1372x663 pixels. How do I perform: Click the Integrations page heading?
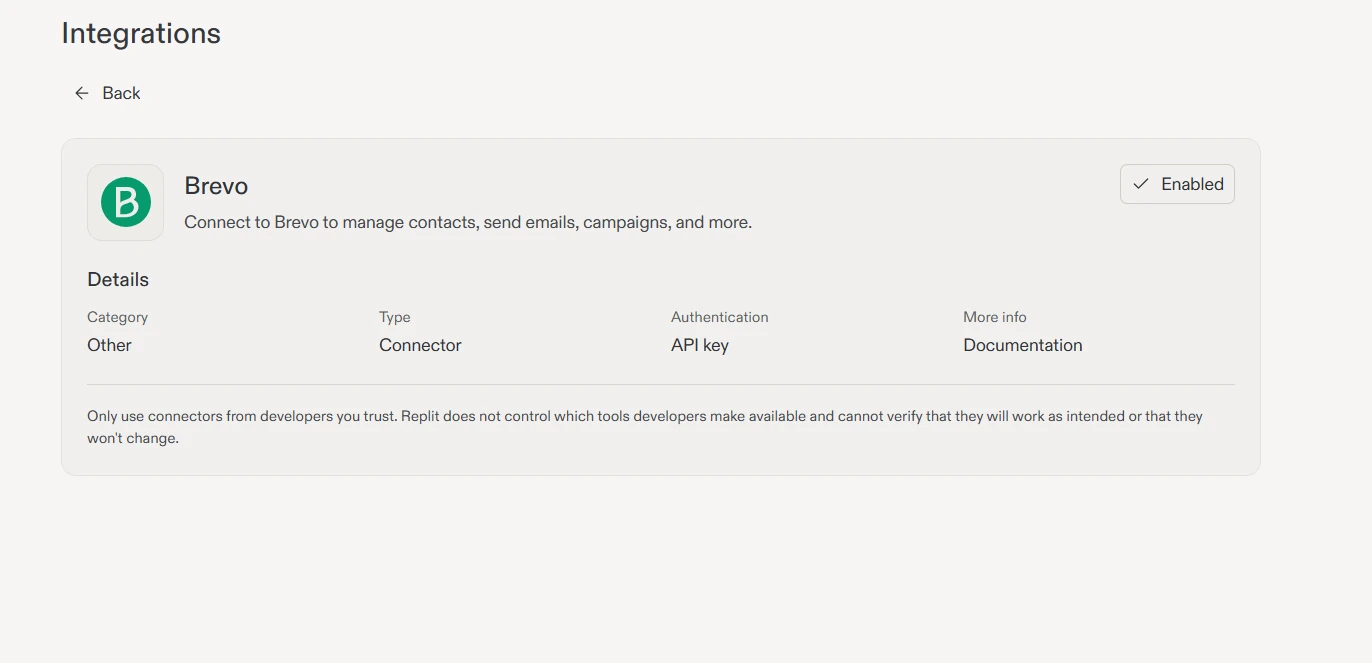[x=141, y=33]
